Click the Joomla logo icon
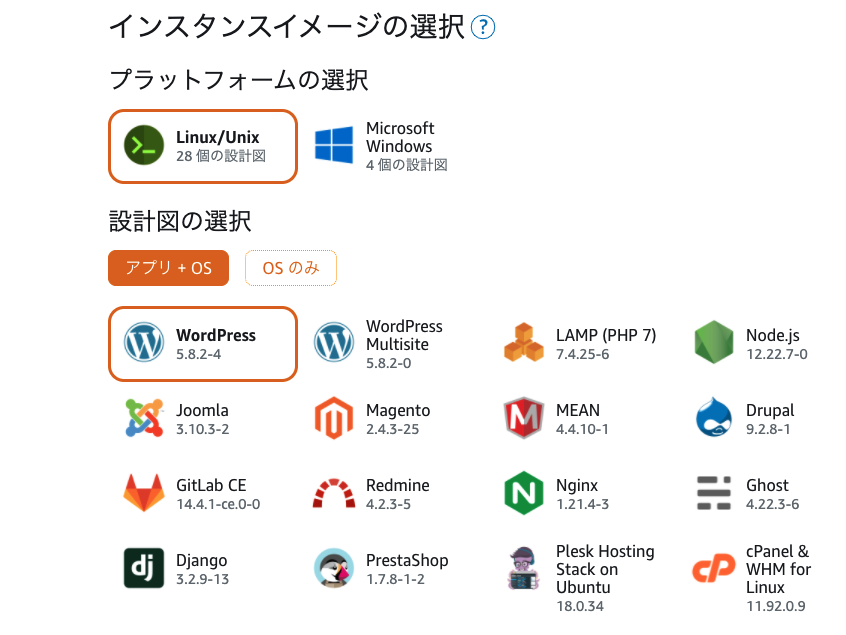 tap(144, 418)
